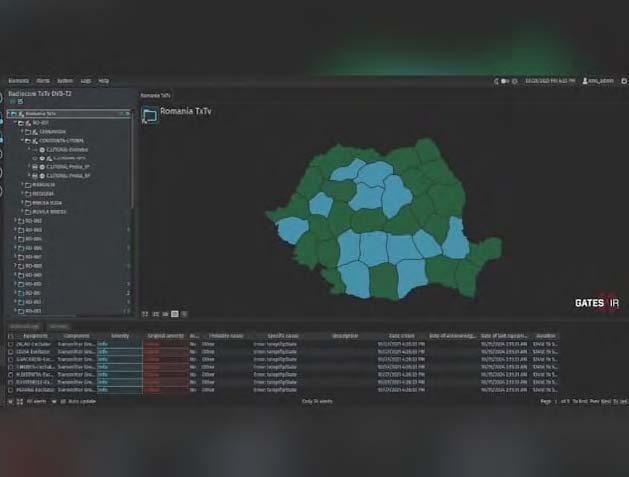Click the 'Romania TxTv' breadcrumb above the map

tap(155, 95)
